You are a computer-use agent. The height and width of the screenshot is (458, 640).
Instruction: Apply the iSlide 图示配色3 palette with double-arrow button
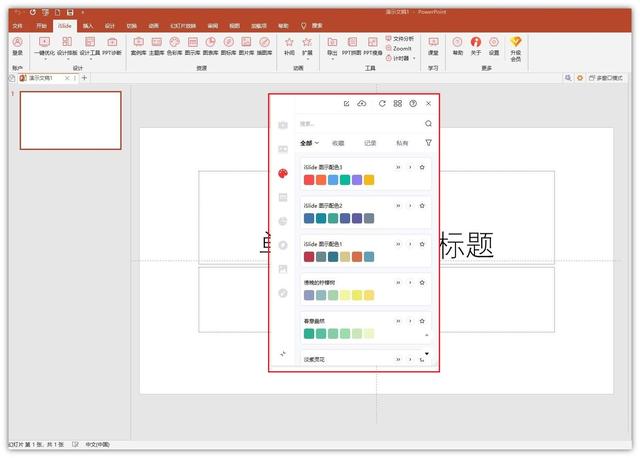click(x=398, y=167)
